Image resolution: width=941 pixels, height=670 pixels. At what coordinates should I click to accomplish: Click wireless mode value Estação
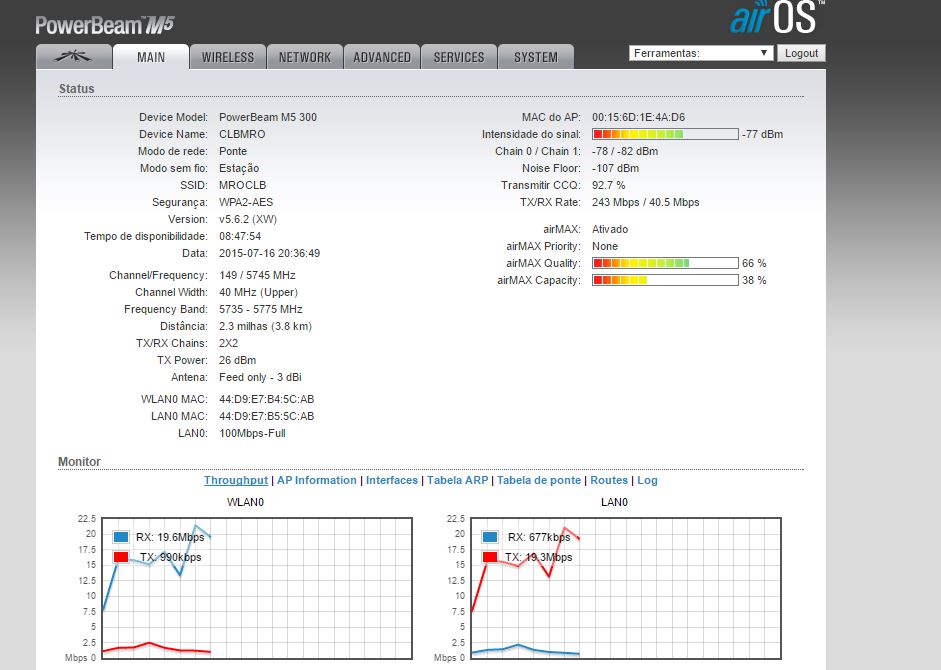239,168
